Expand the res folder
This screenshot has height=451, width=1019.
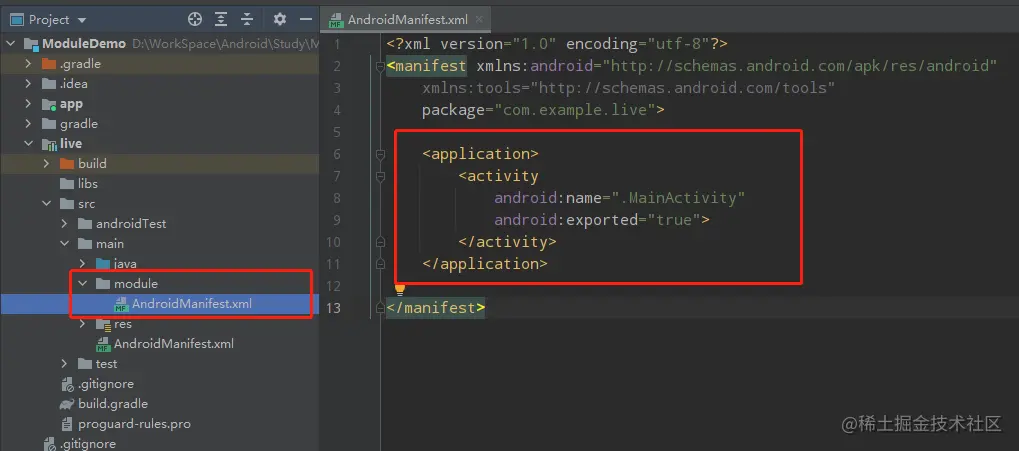pyautogui.click(x=83, y=324)
